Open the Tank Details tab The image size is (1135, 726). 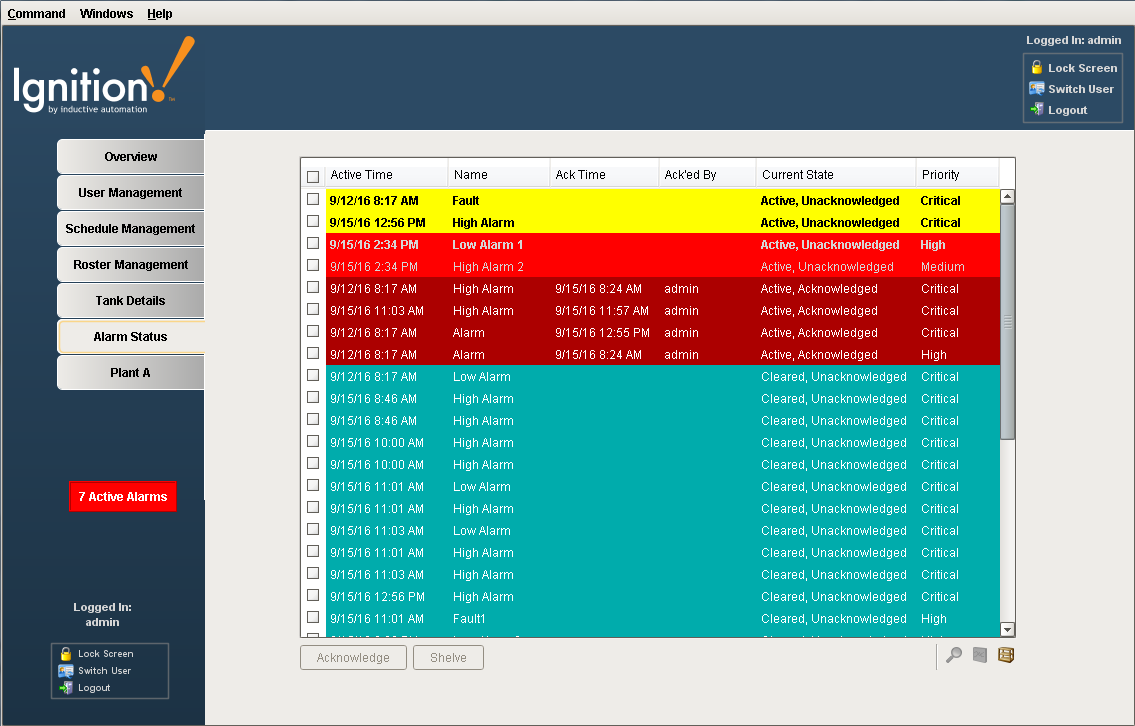pos(130,300)
